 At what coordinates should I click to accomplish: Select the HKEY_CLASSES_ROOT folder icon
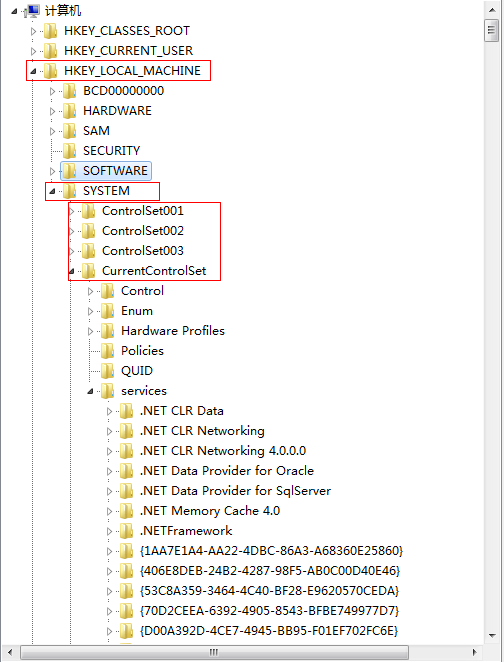coord(51,31)
